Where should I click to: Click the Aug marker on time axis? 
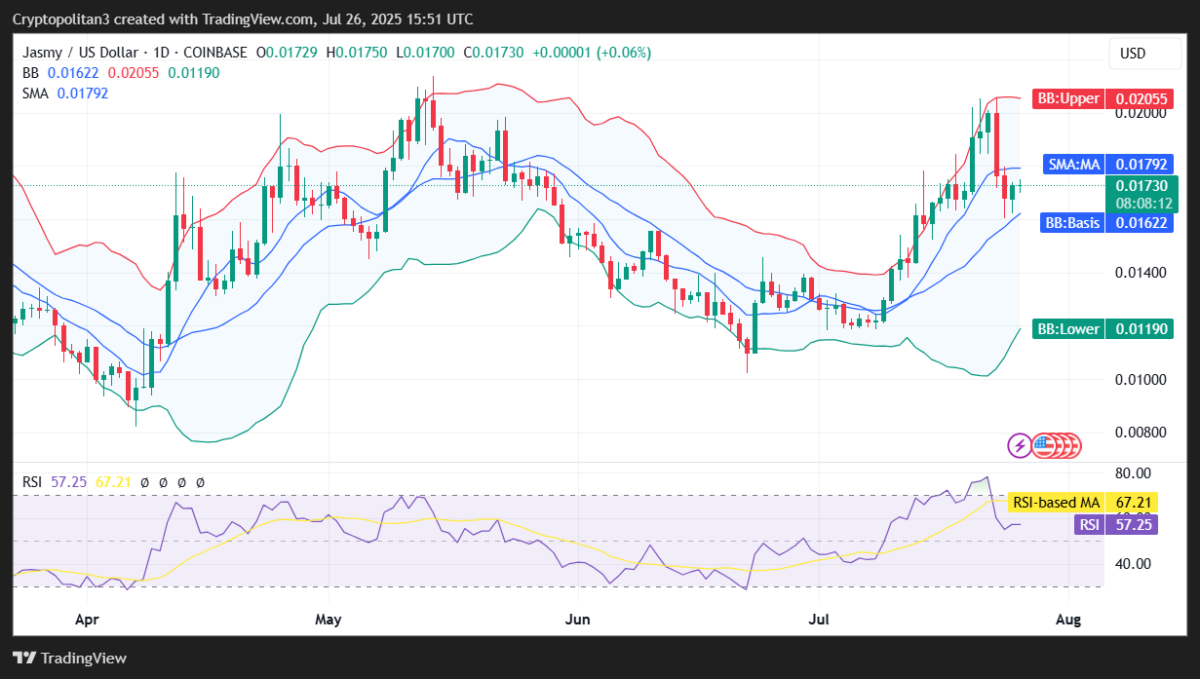pos(1070,620)
